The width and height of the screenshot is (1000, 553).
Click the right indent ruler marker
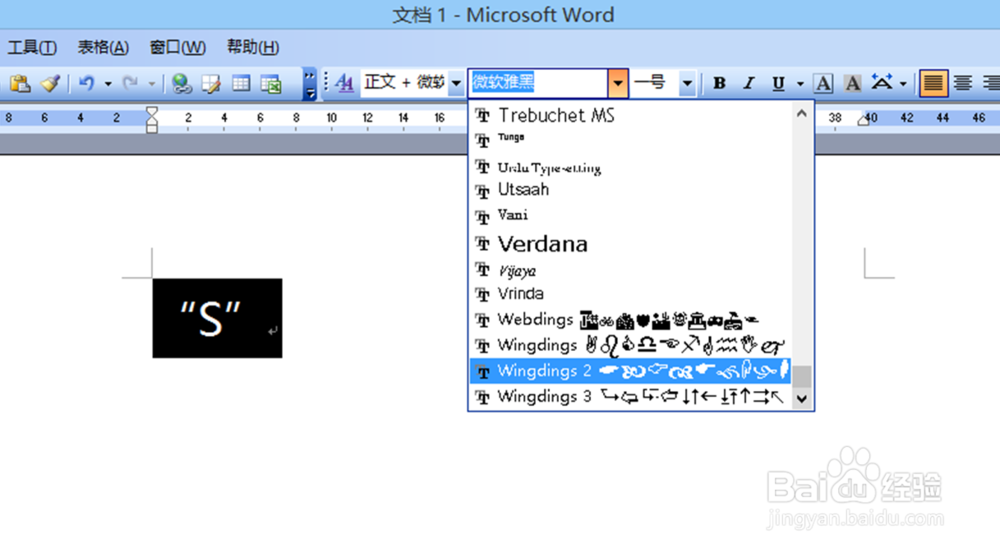click(x=863, y=121)
